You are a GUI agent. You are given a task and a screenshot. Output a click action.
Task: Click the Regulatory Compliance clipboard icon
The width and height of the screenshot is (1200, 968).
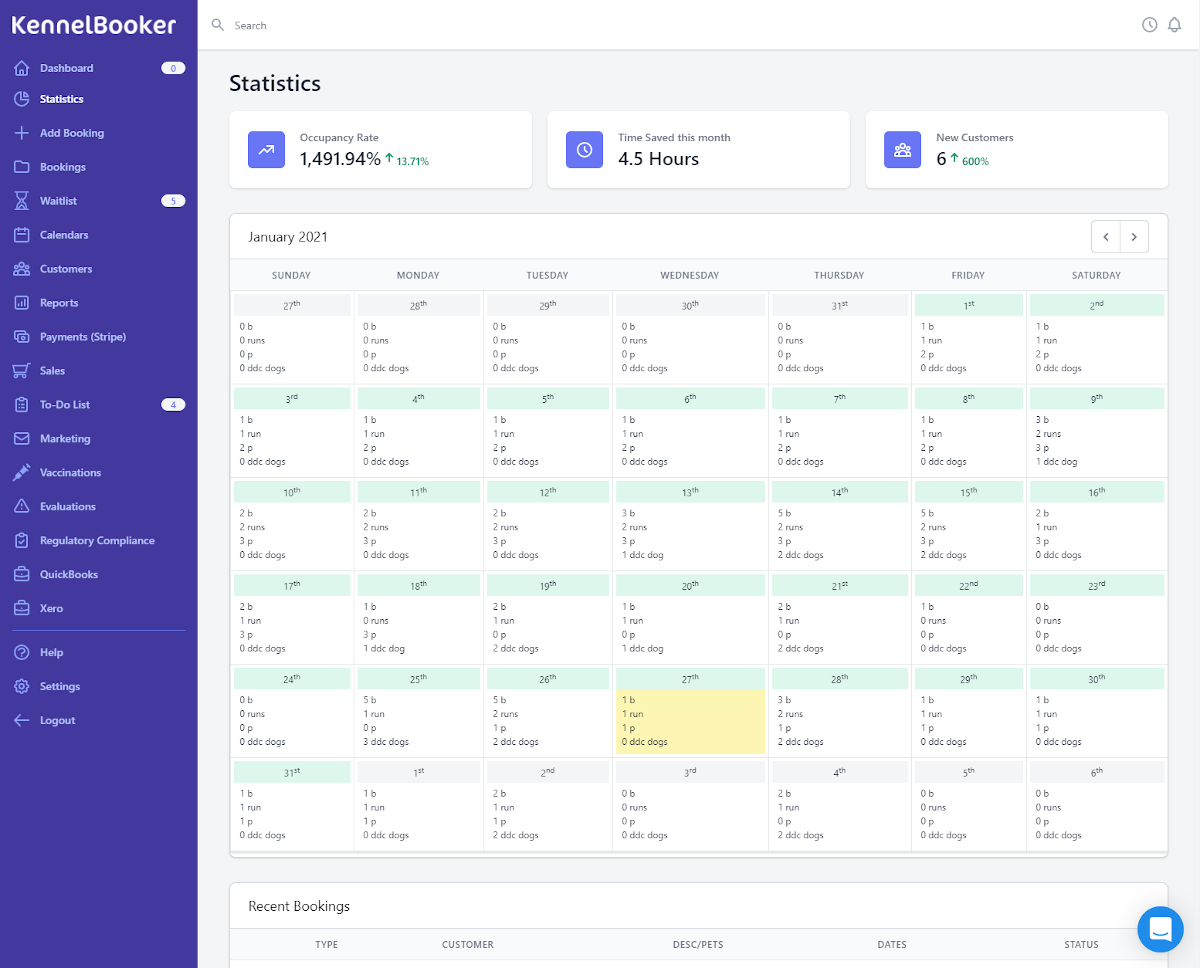pos(21,541)
